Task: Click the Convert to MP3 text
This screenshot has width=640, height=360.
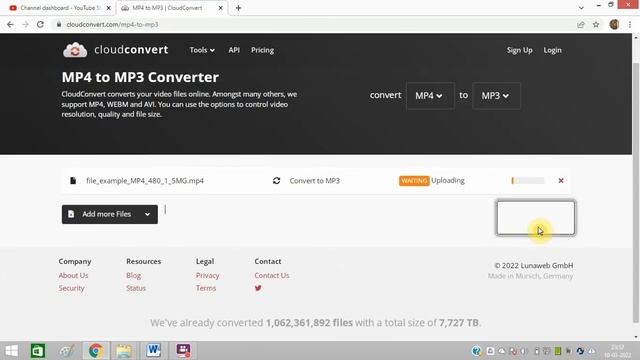Action: (315, 181)
